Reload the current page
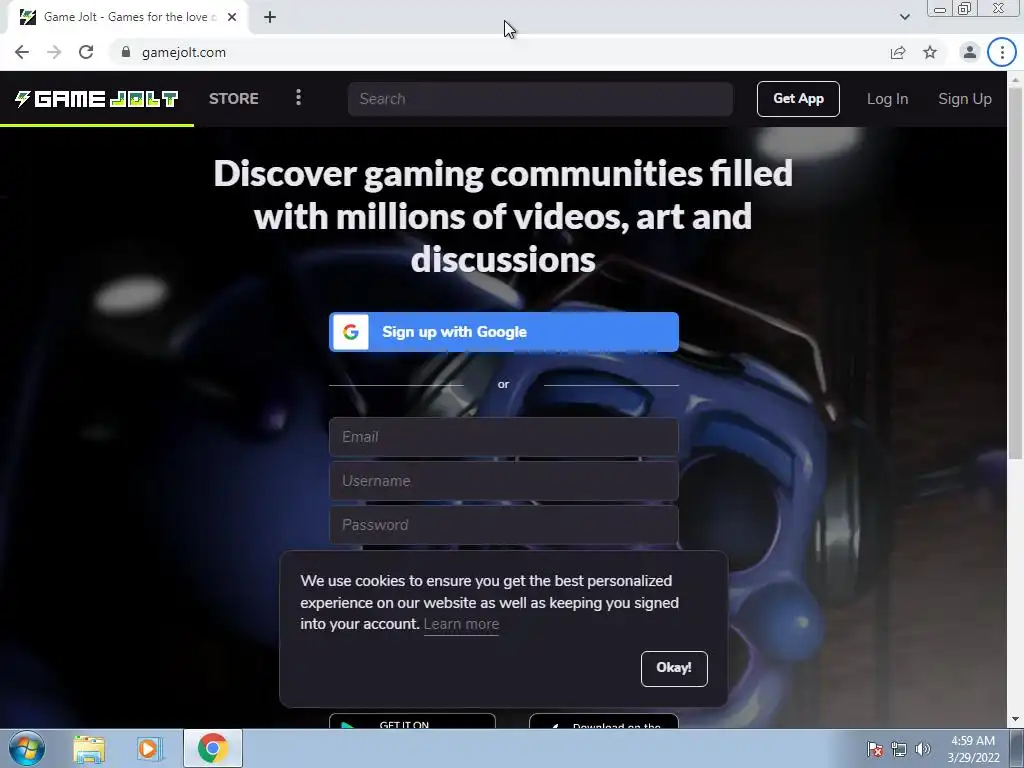The image size is (1024, 768). point(86,52)
